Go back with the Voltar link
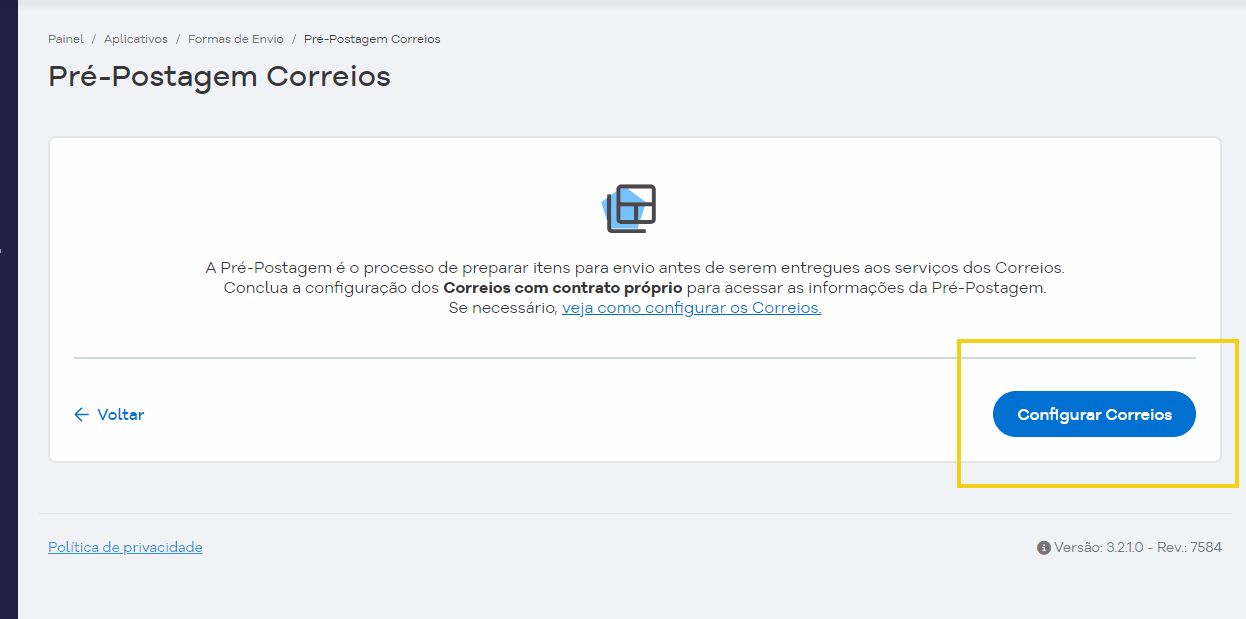The image size is (1246, 619). click(109, 414)
